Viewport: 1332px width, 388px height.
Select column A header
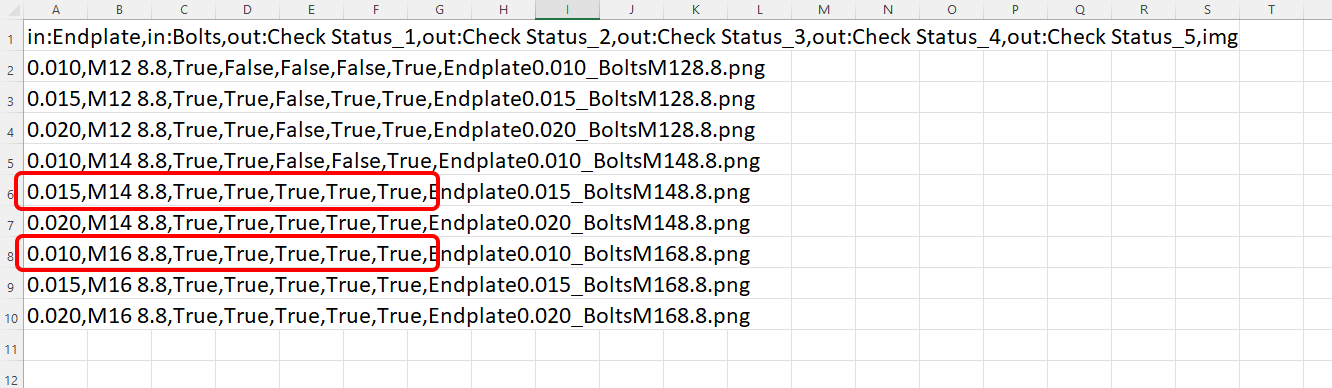point(55,10)
